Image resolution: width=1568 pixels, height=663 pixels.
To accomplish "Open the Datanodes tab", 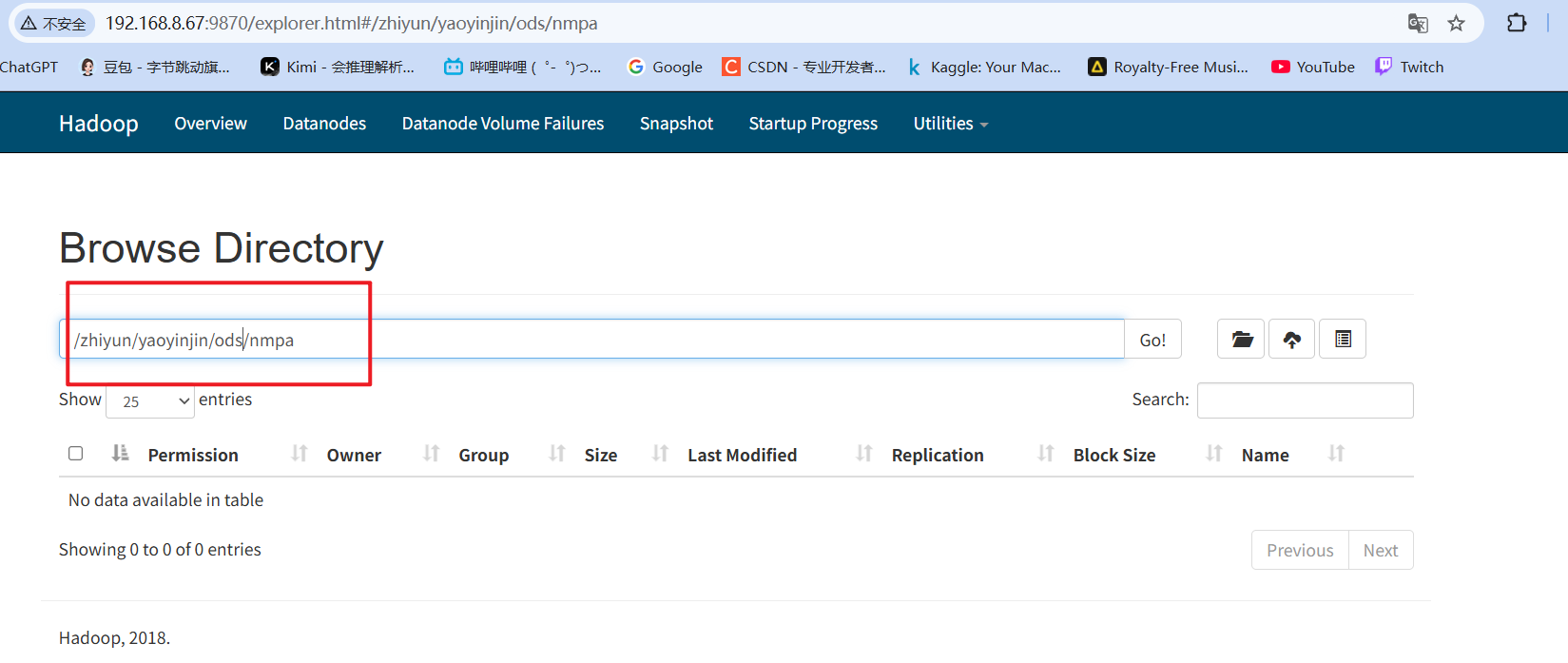I will pyautogui.click(x=324, y=124).
